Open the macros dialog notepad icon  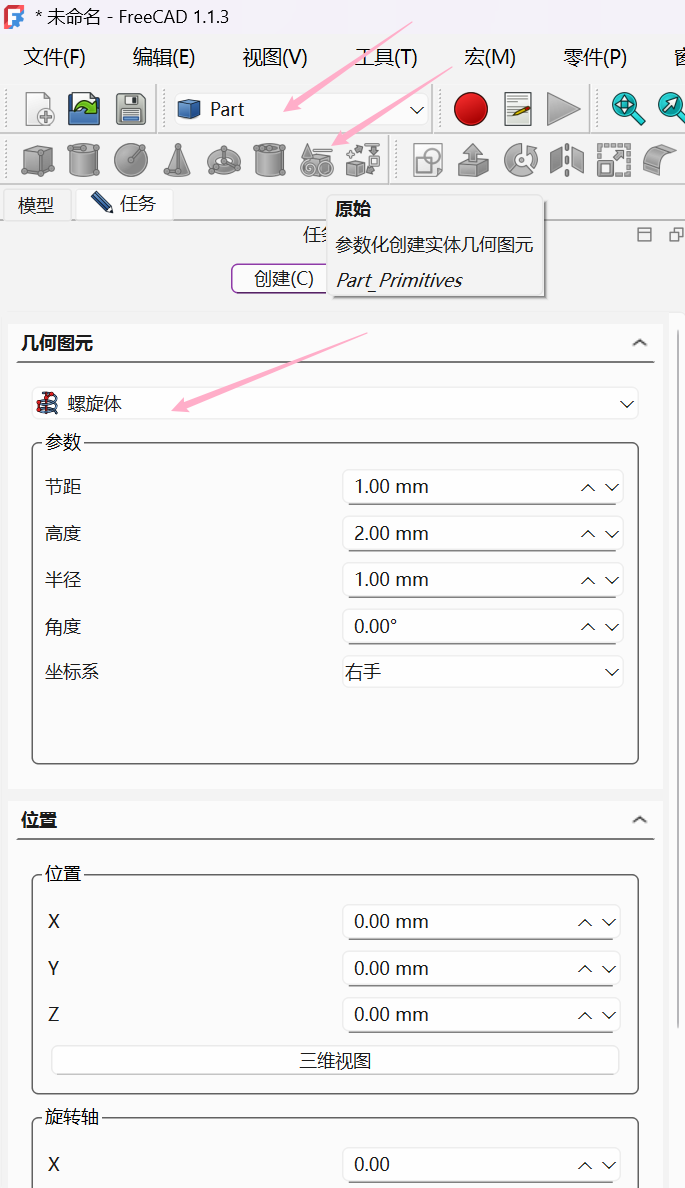click(518, 109)
